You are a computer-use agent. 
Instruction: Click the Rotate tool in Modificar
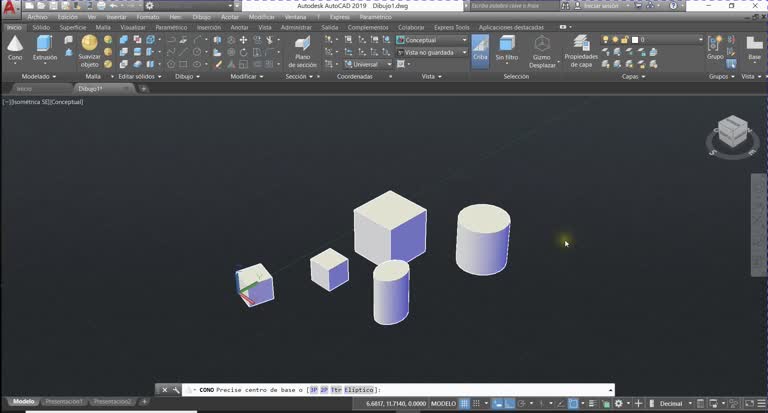[243, 52]
